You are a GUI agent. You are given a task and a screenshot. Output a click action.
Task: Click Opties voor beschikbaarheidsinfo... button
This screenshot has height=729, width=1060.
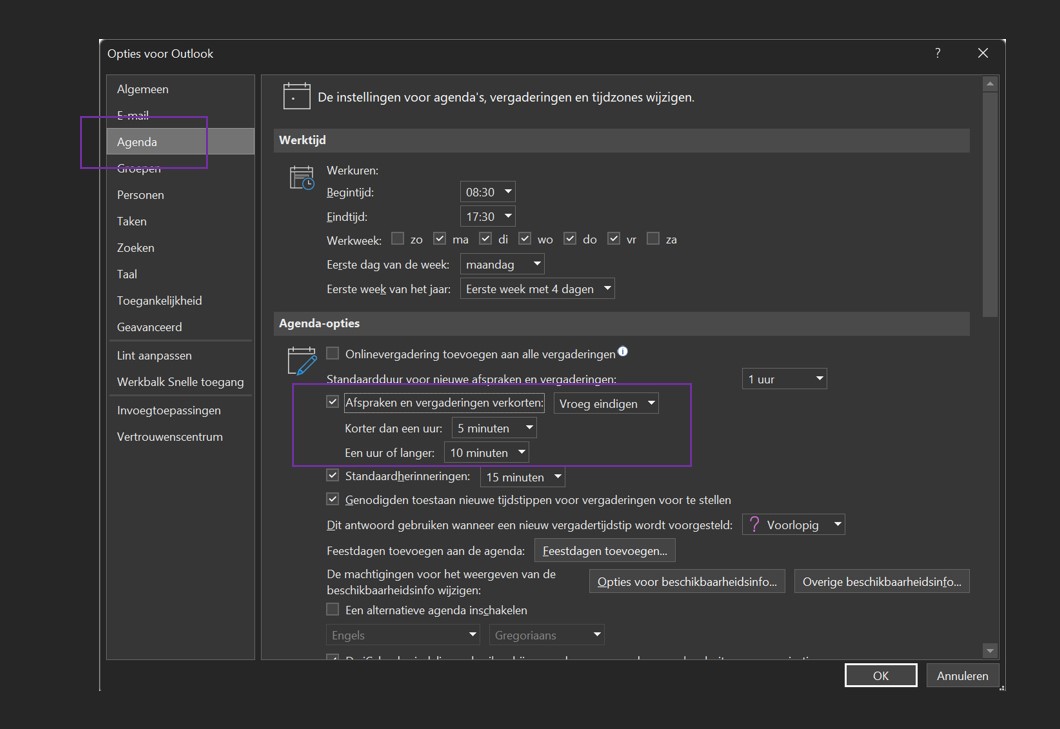pos(687,582)
